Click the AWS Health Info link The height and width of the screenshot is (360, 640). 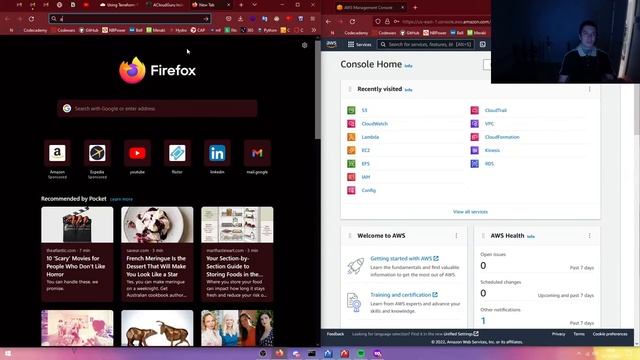pos(531,236)
